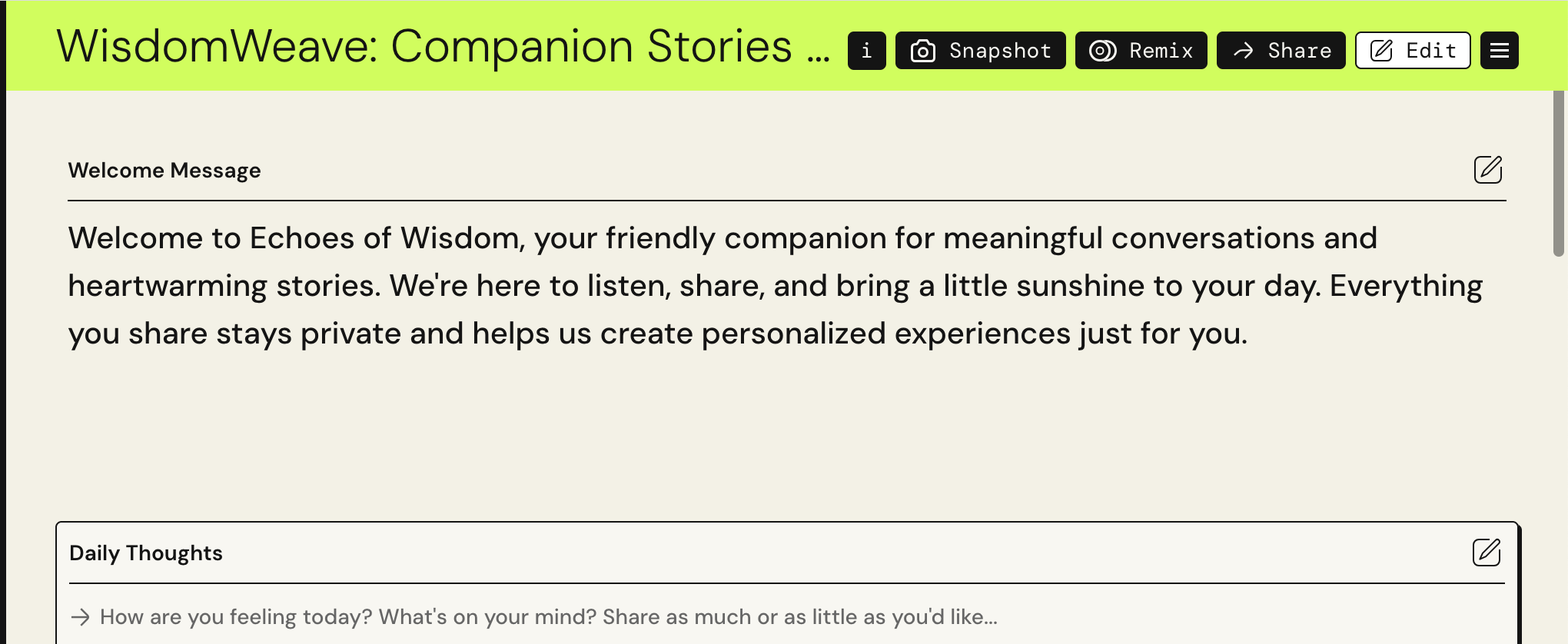Screen dimensions: 1568x644
Task: Click the Snapshot camera icon
Action: (x=922, y=51)
